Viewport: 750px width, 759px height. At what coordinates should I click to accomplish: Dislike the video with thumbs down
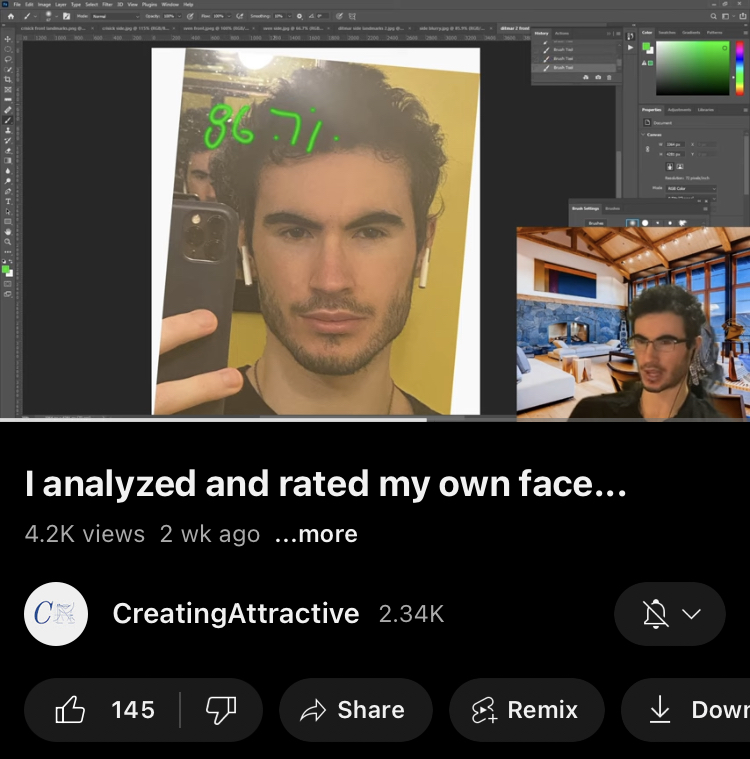[x=221, y=710]
